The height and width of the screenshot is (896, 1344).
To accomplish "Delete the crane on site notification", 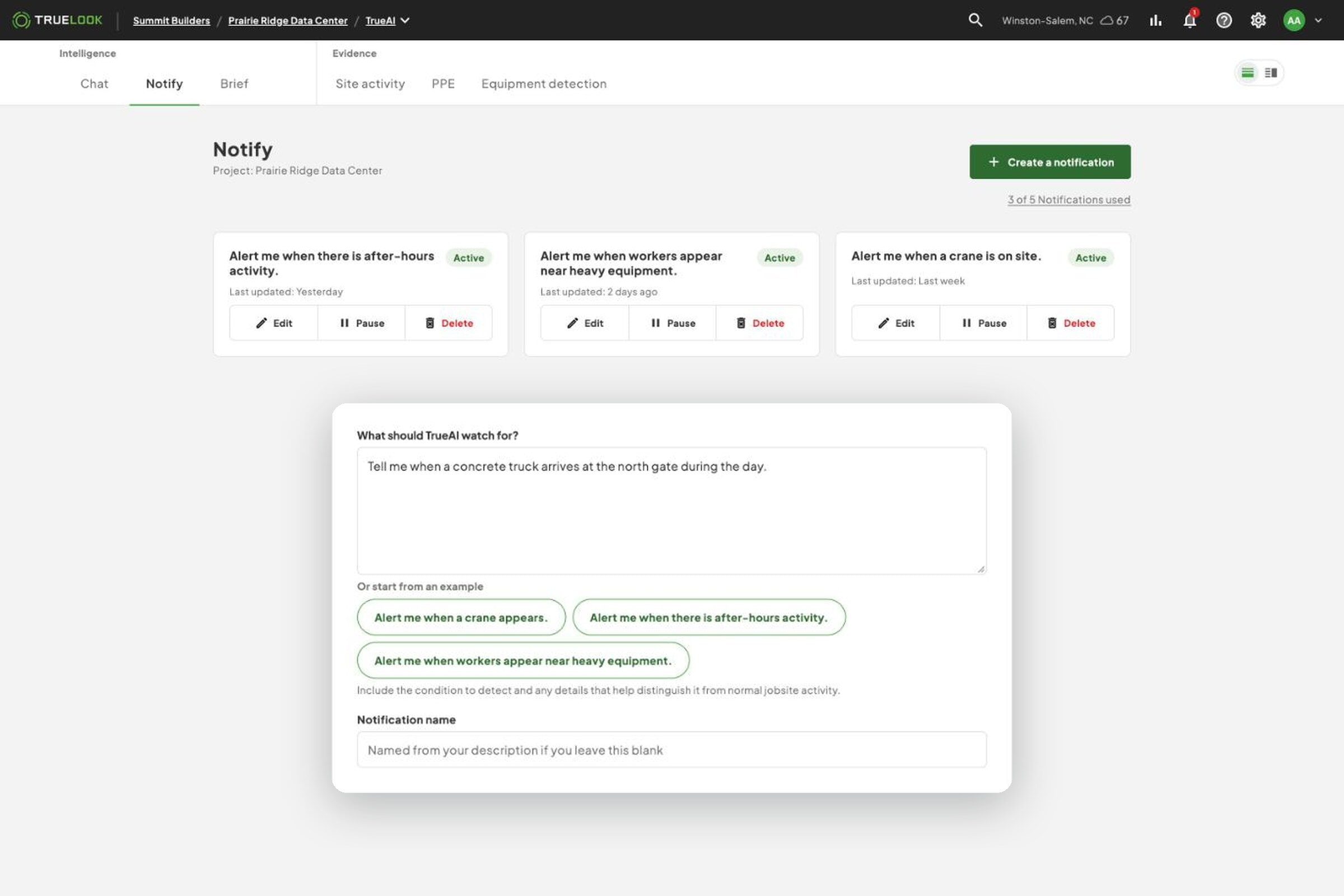I will (1070, 323).
